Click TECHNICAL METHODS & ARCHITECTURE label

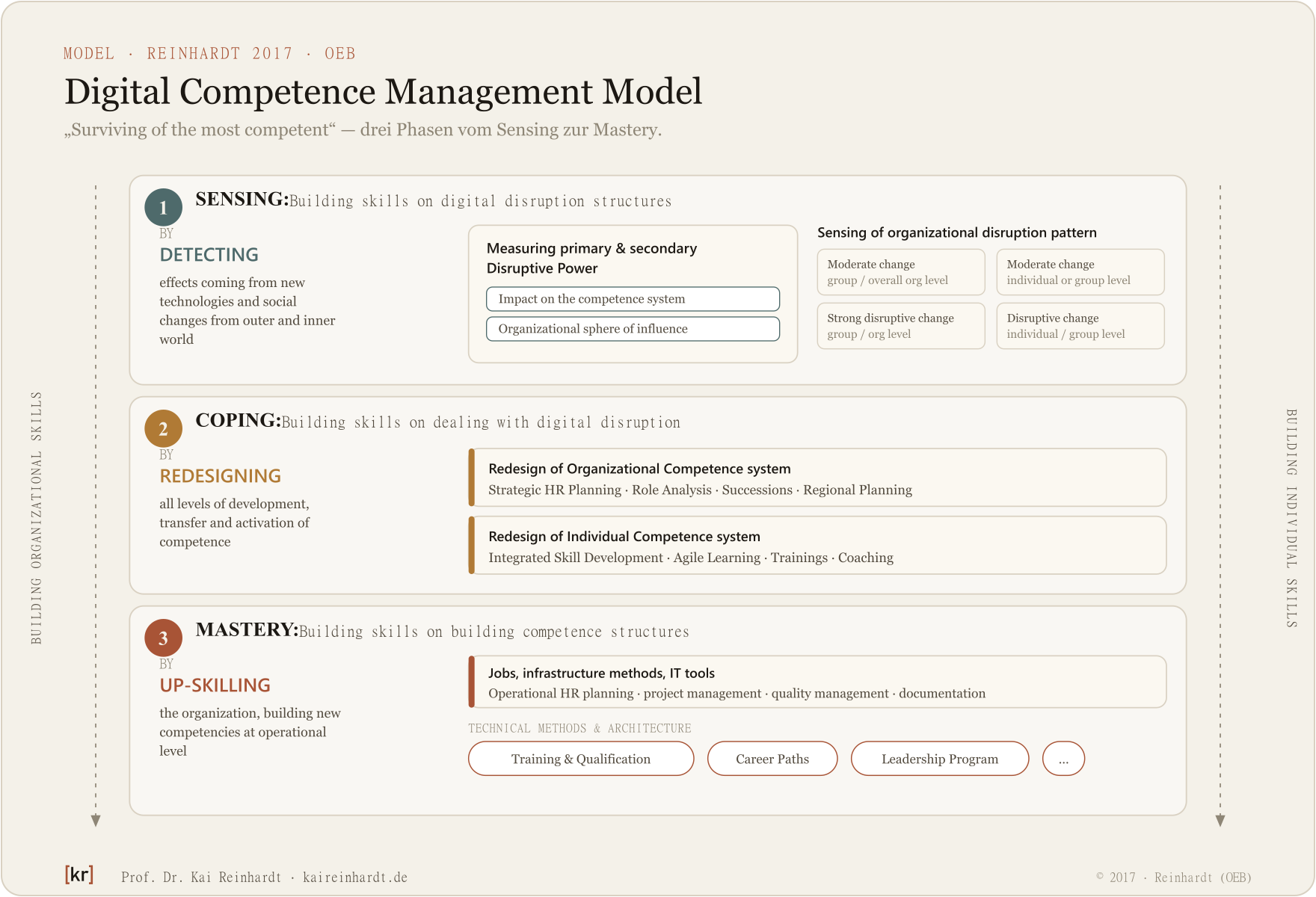[579, 728]
